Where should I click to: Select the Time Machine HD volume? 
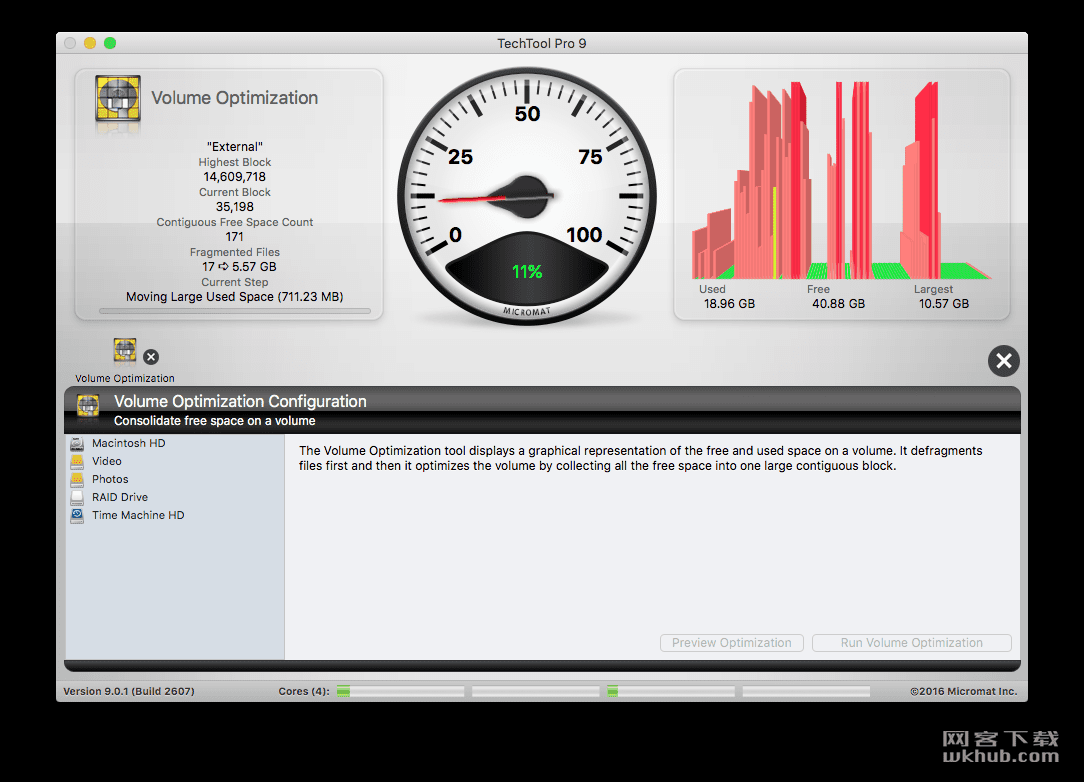175,515
